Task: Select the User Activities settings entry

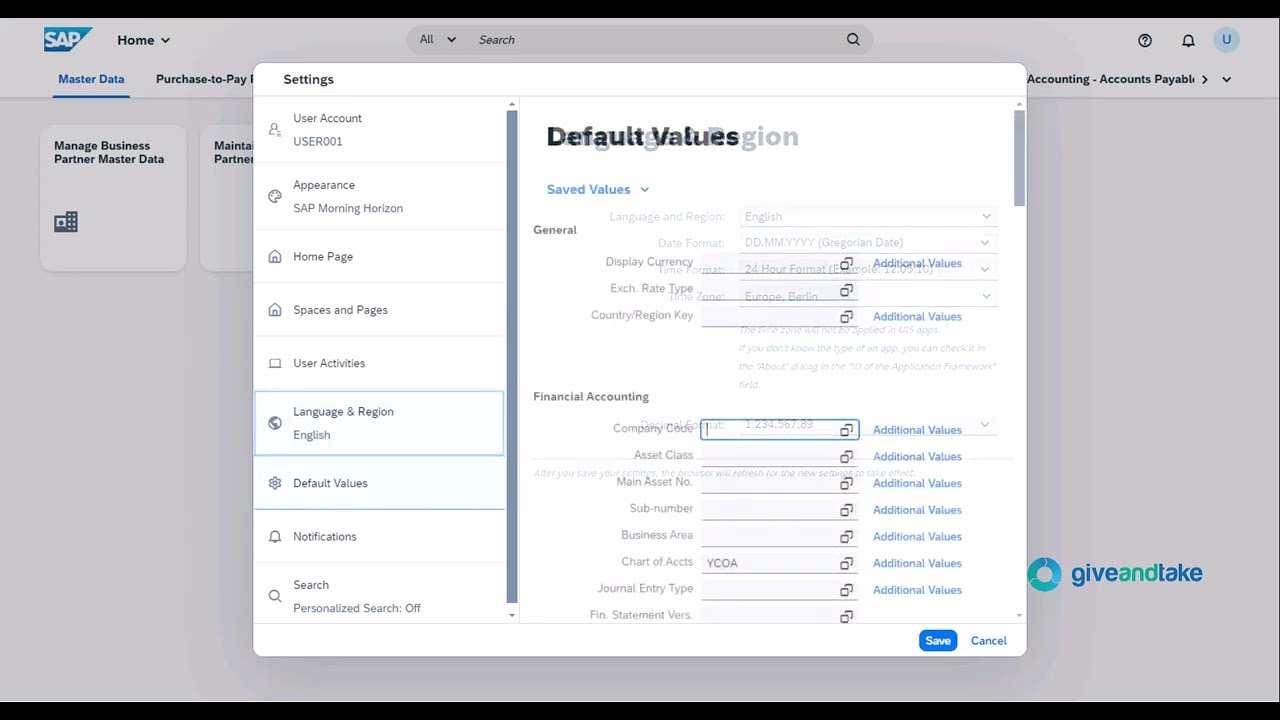Action: (379, 363)
